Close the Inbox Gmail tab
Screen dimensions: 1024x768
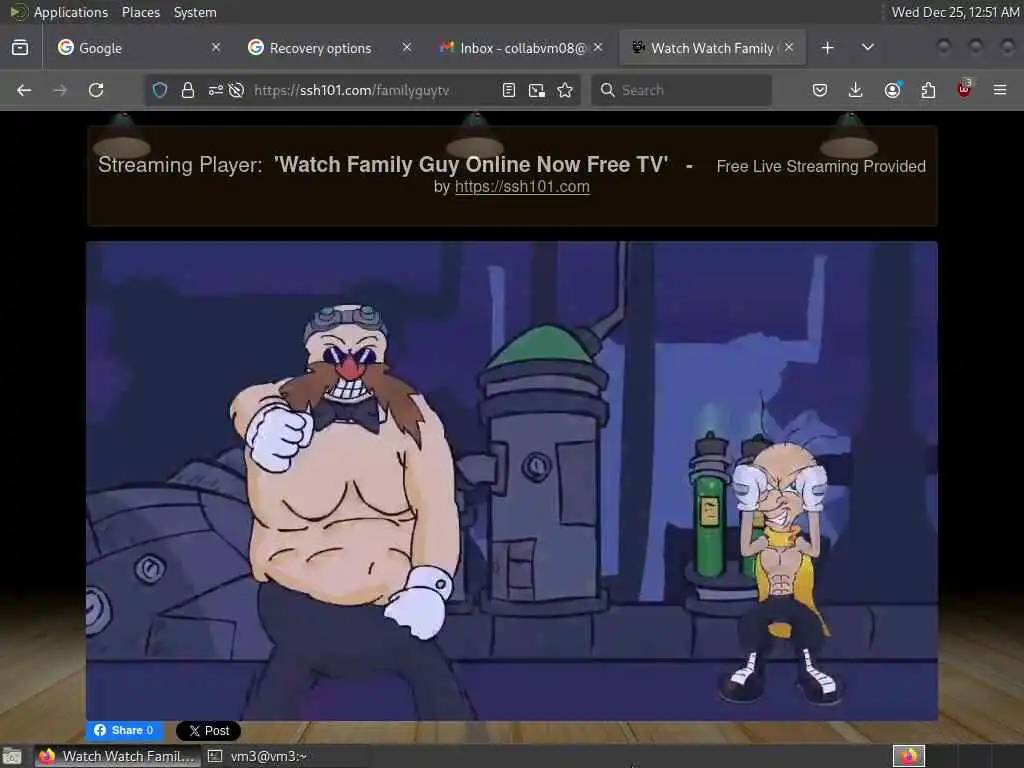pos(598,48)
